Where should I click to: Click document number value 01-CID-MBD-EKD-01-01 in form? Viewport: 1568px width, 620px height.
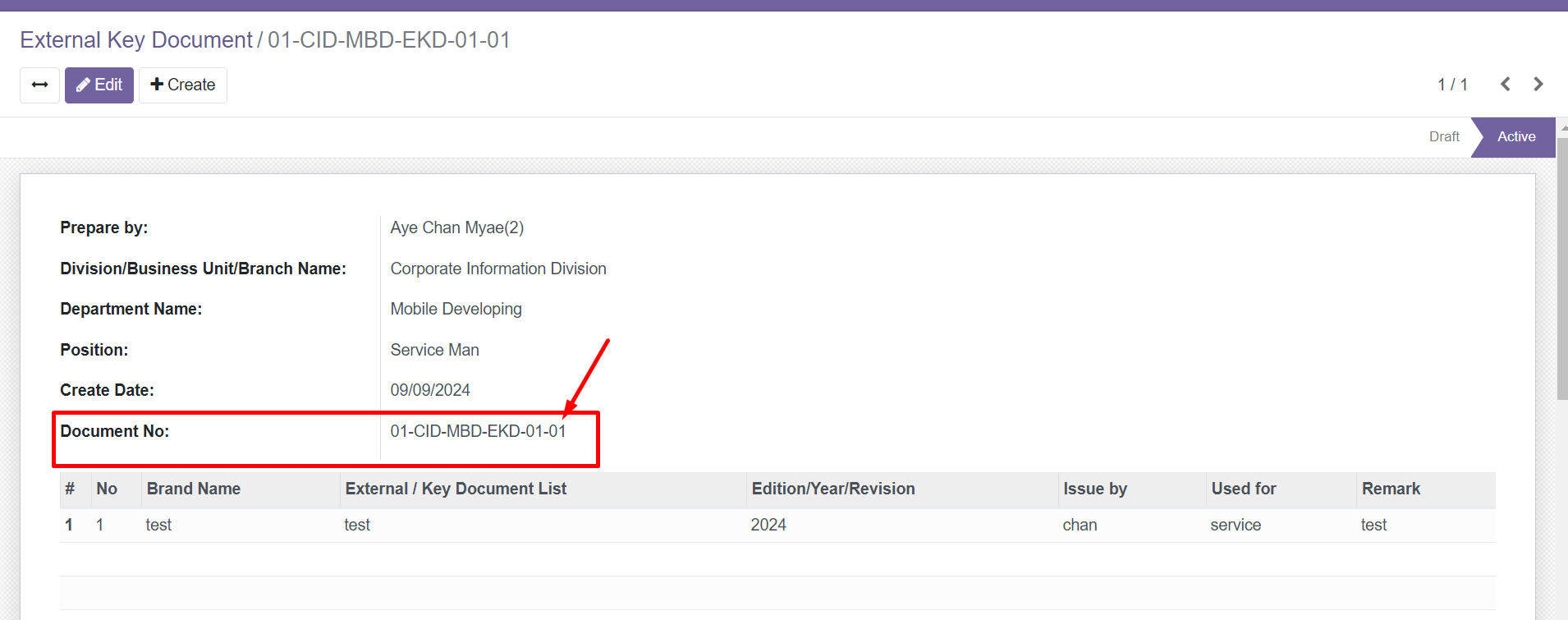[x=478, y=431]
